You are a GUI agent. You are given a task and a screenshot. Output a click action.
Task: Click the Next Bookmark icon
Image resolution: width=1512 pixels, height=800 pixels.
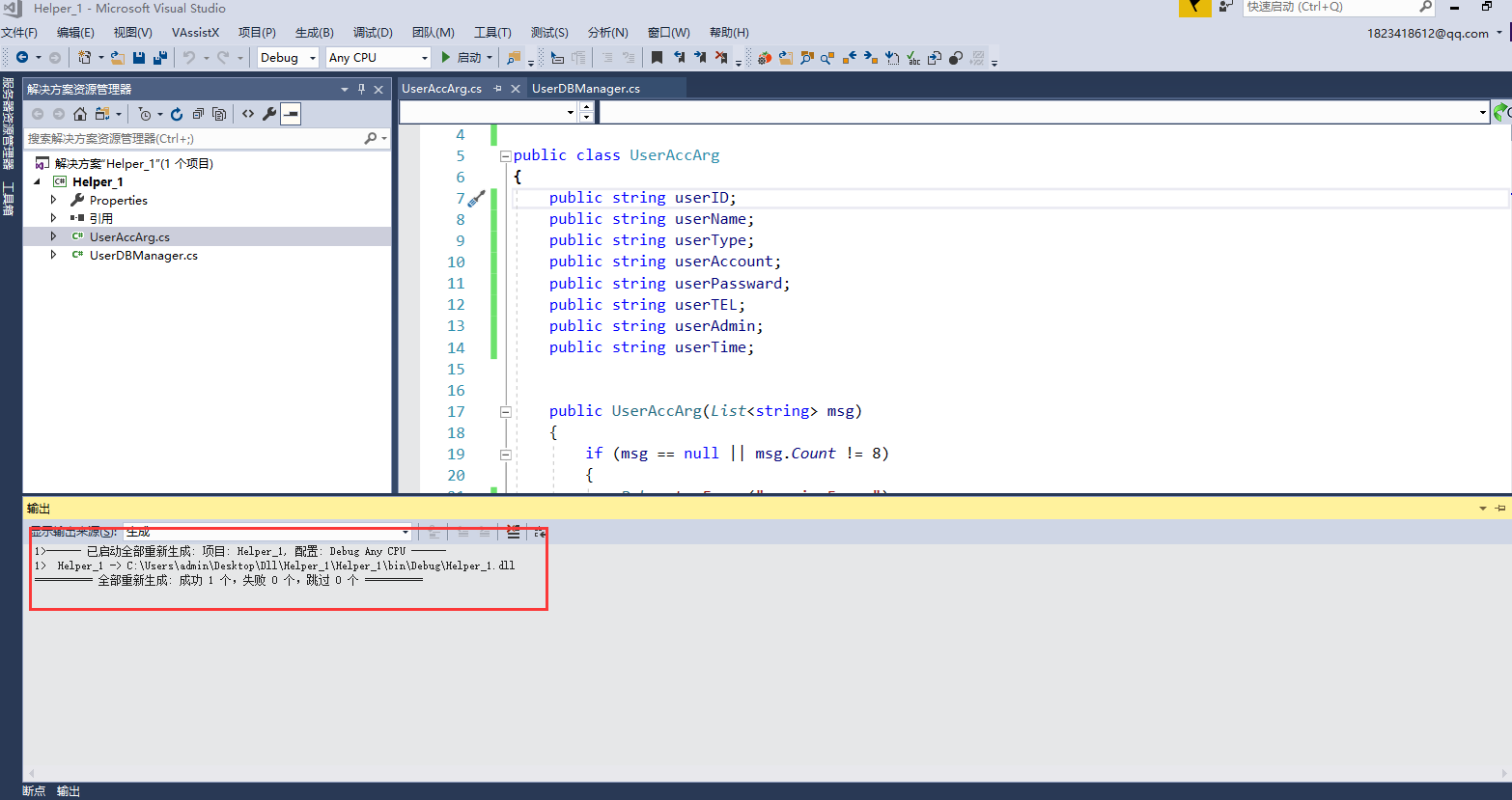(x=700, y=58)
